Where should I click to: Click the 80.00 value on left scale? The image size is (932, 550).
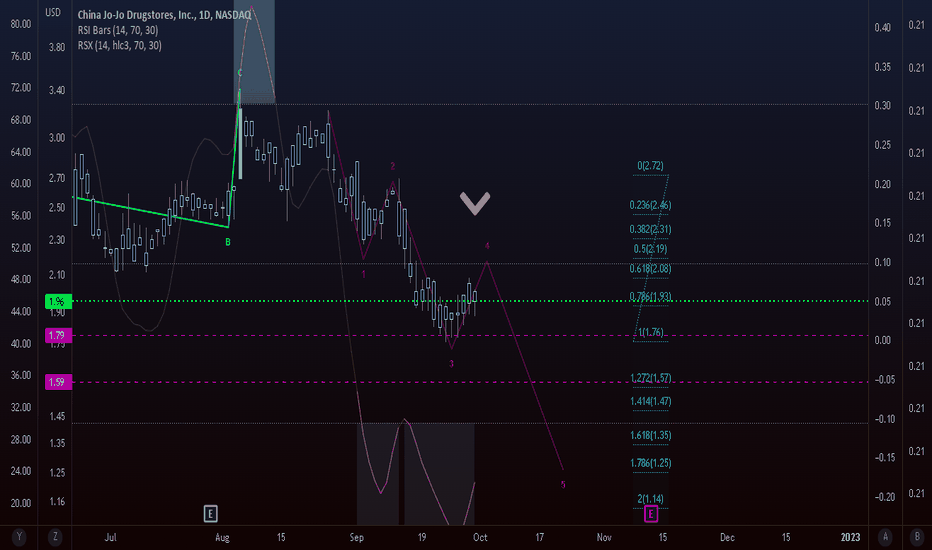point(21,24)
